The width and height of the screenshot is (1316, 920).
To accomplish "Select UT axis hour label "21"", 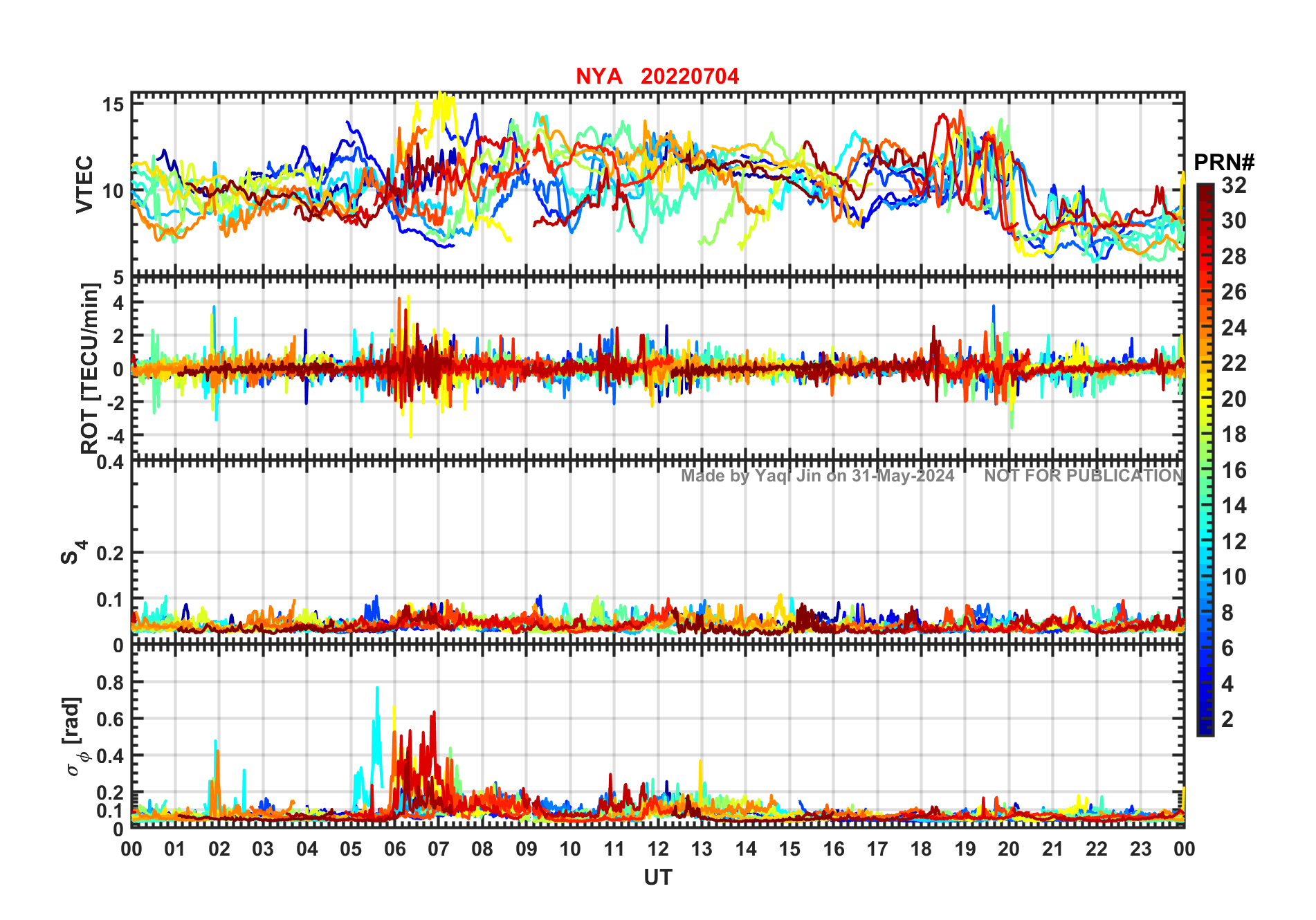I will [x=1053, y=849].
